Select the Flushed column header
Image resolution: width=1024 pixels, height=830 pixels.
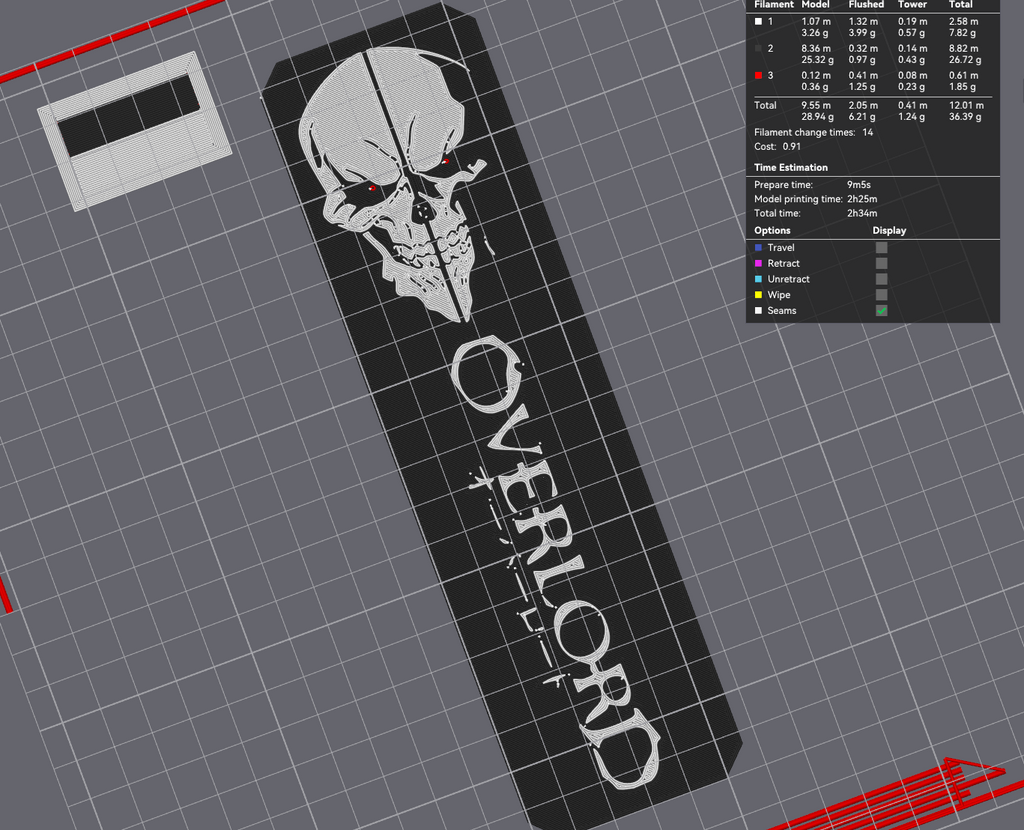[x=866, y=5]
